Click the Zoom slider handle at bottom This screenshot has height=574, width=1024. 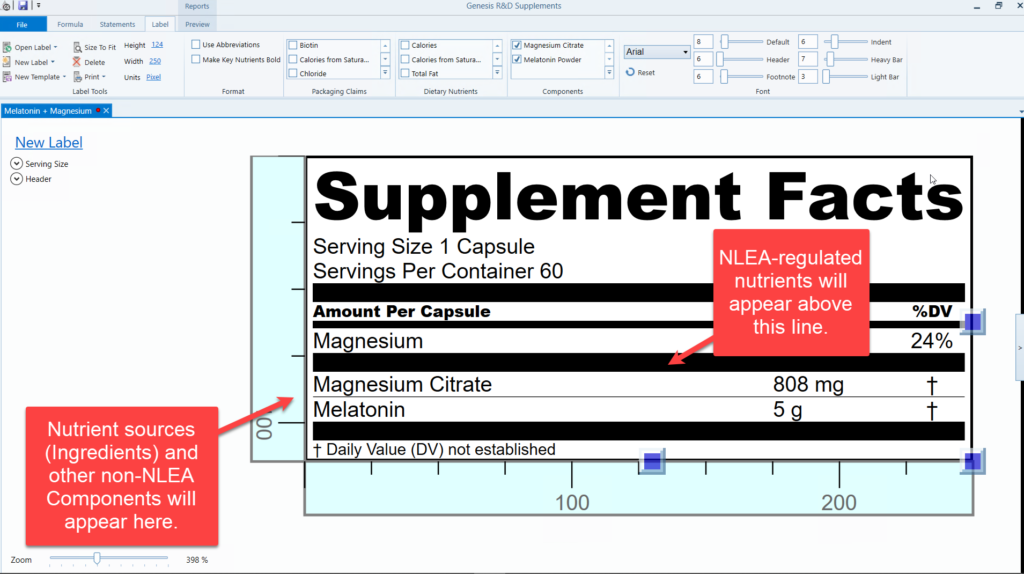[97, 558]
